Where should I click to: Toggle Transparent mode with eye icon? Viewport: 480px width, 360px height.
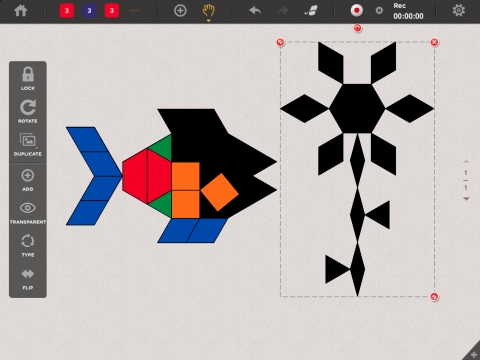pos(28,213)
